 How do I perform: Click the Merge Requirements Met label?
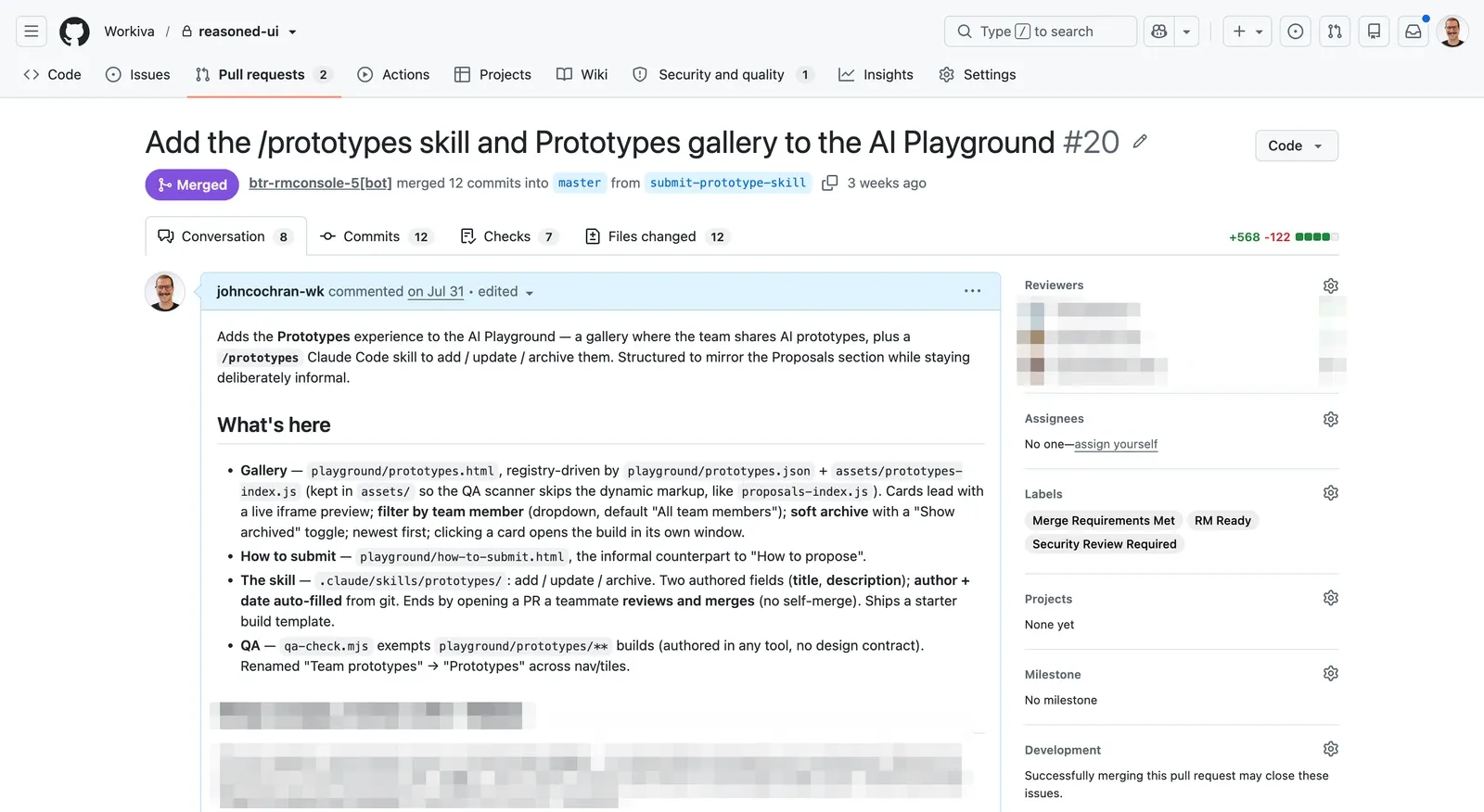tap(1104, 521)
